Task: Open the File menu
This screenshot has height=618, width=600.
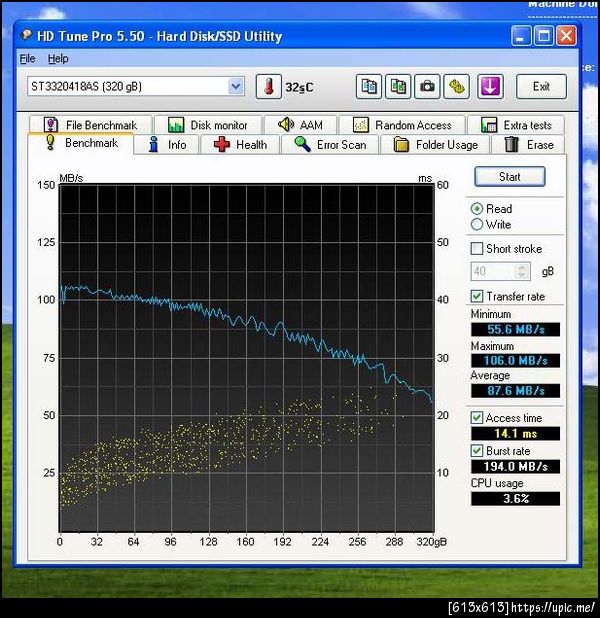Action: 27,59
